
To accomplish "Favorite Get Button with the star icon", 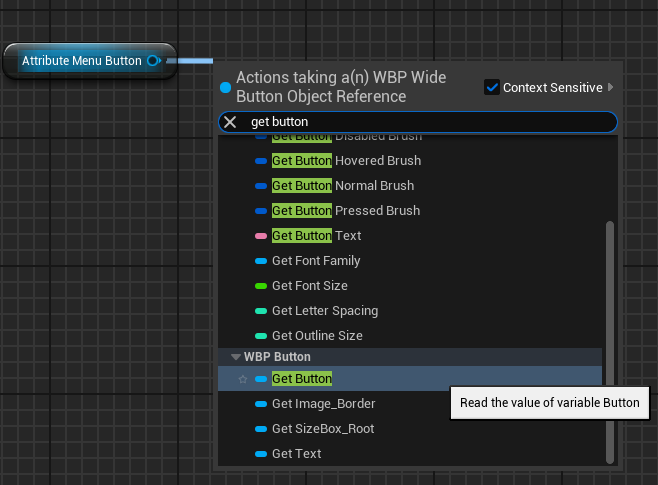I will (x=243, y=379).
